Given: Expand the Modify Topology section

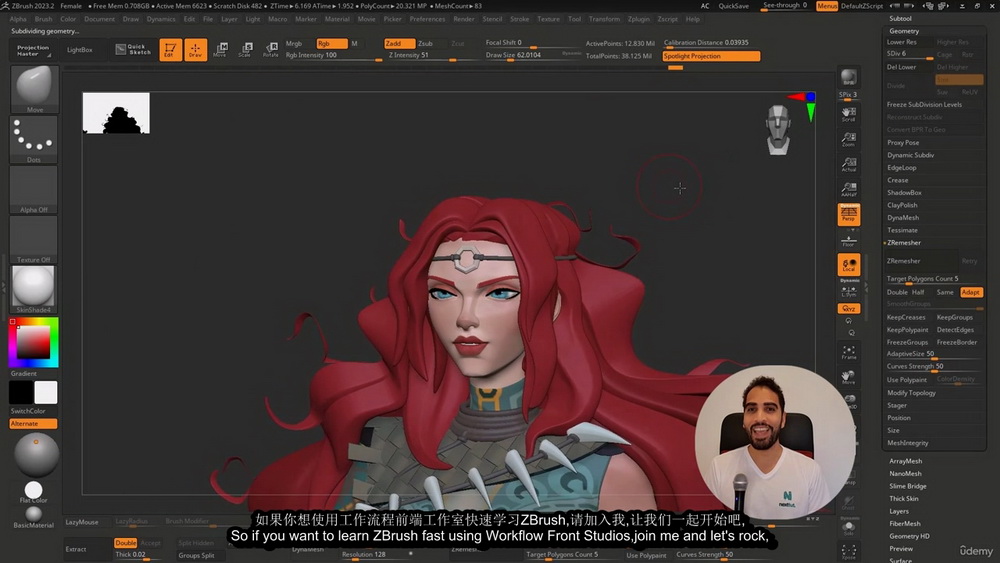Looking at the screenshot, I should tap(912, 393).
